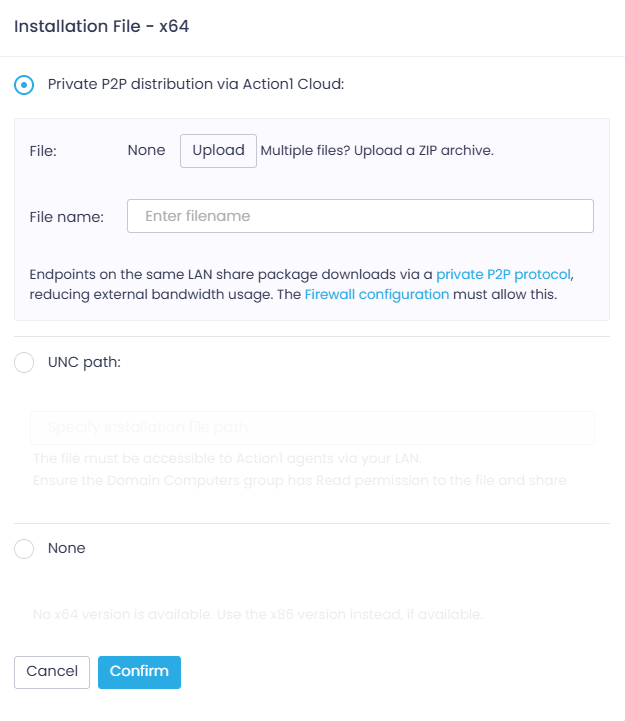Click the Upload button
Screen dimensions: 625x721
(x=218, y=151)
